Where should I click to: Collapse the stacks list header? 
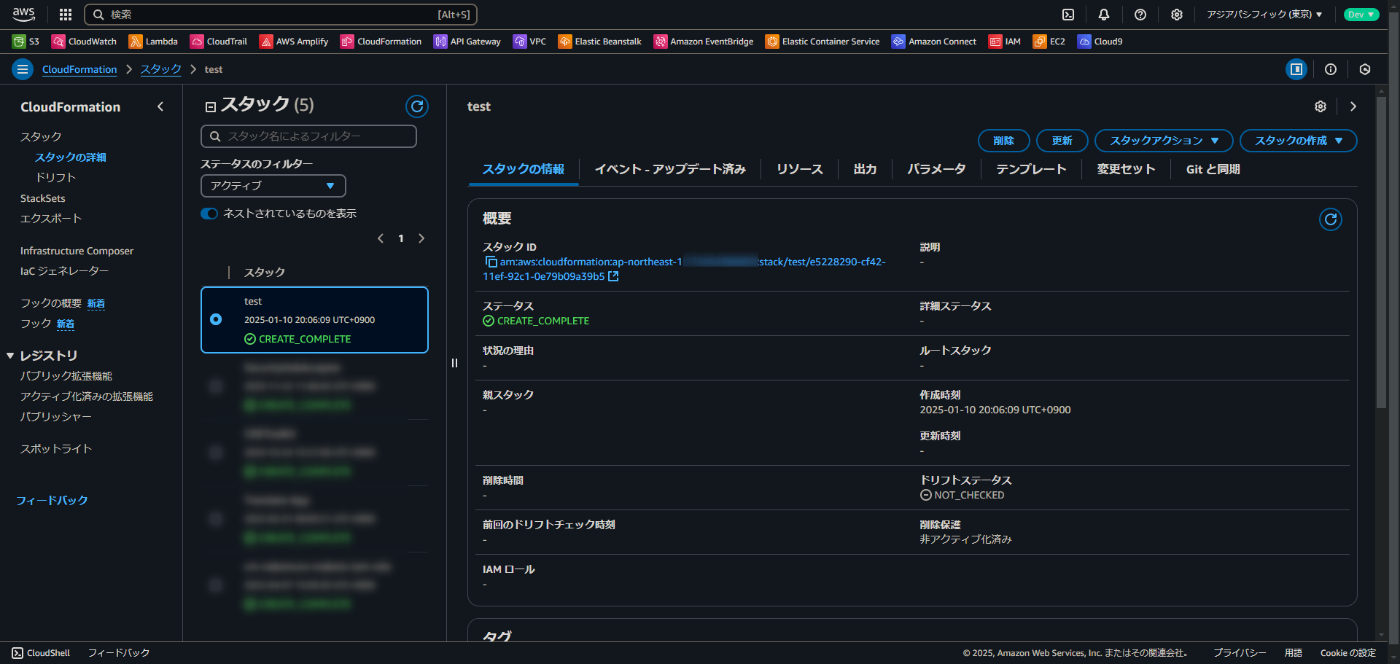click(210, 106)
